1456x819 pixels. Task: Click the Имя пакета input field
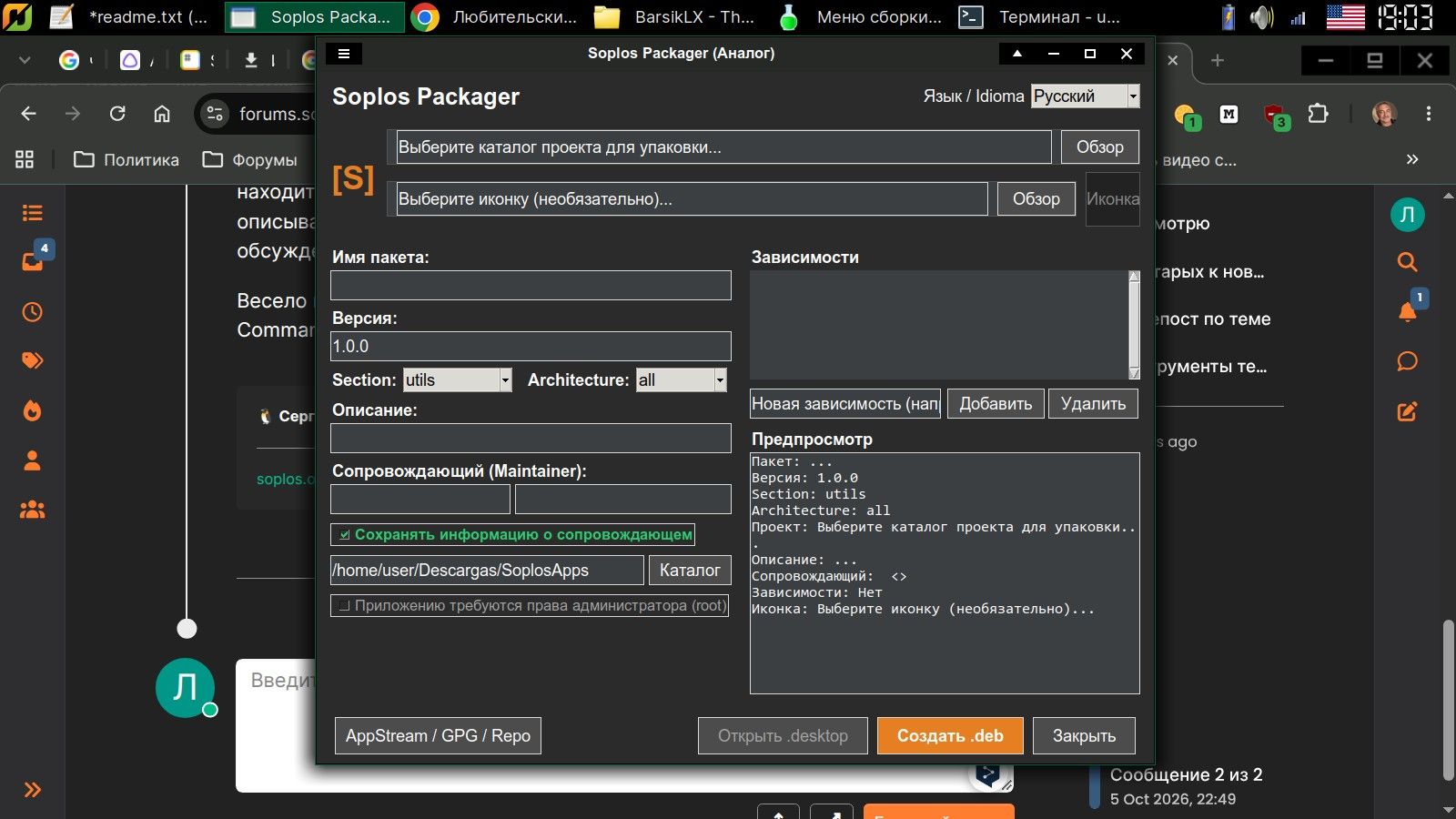531,285
